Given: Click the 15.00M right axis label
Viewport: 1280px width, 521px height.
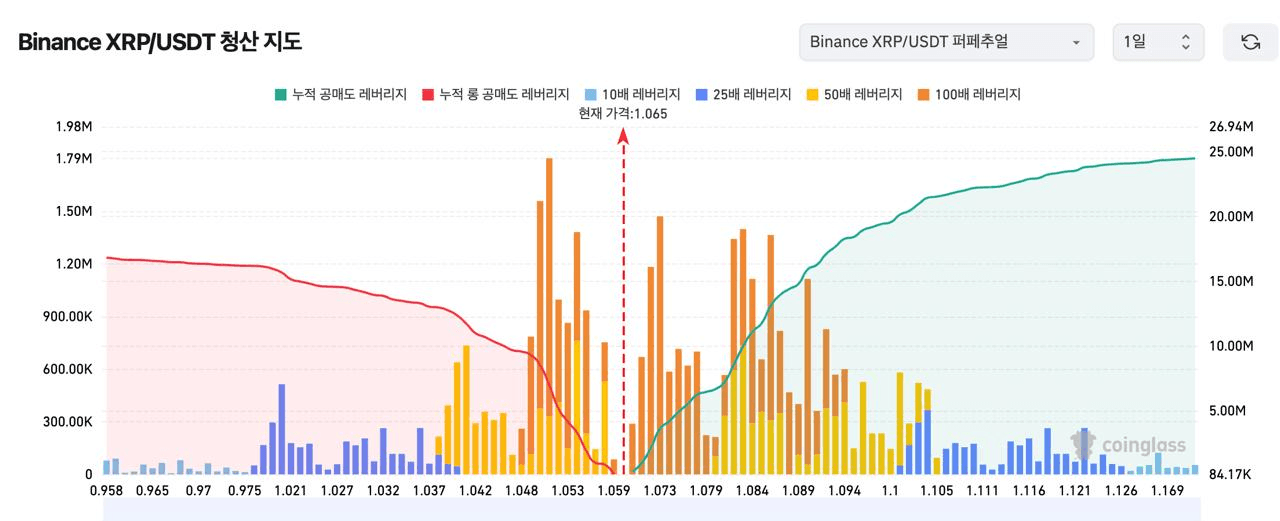Looking at the screenshot, I should (x=1231, y=282).
